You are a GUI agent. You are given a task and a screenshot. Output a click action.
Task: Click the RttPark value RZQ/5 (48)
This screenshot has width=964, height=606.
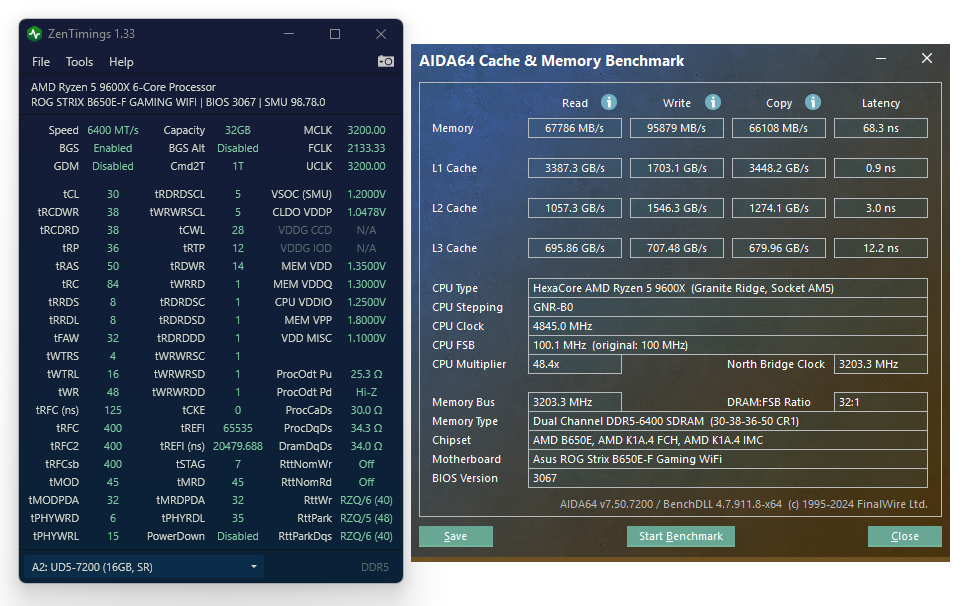366,518
